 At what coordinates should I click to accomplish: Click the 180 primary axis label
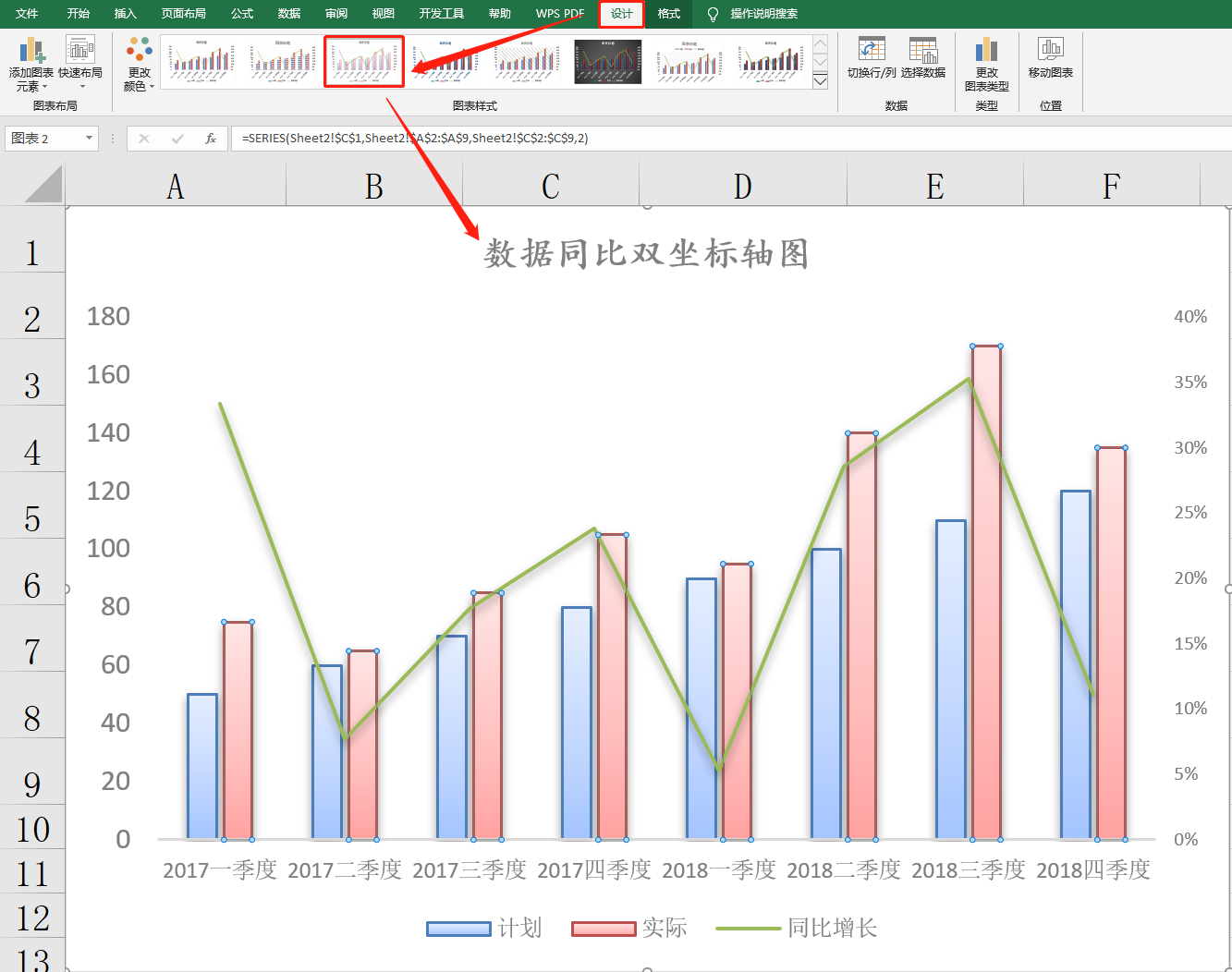[x=108, y=316]
